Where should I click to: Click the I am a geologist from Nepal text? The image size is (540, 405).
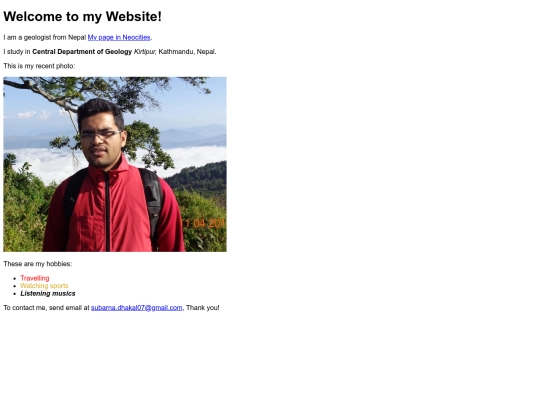pyautogui.click(x=45, y=37)
